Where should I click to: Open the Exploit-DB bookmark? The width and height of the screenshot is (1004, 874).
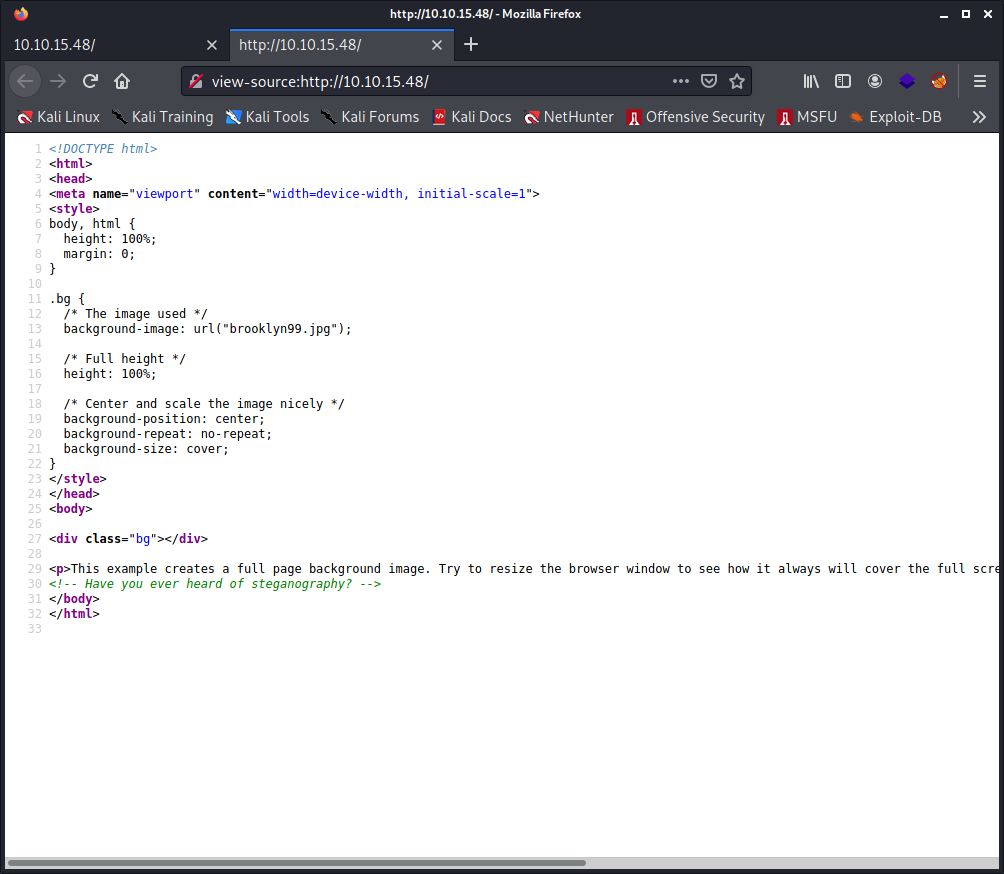[x=895, y=117]
